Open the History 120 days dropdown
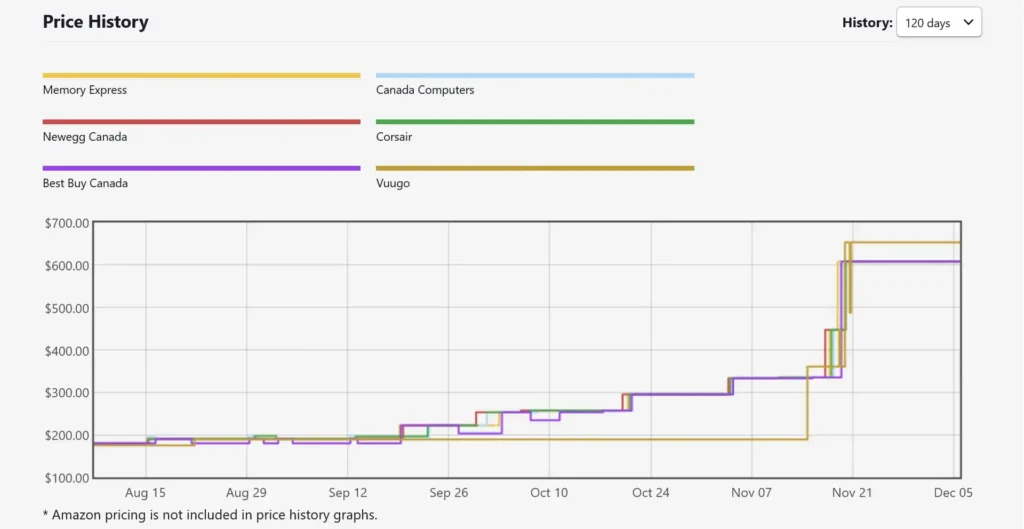Viewport: 1024px width, 529px height. click(x=938, y=23)
